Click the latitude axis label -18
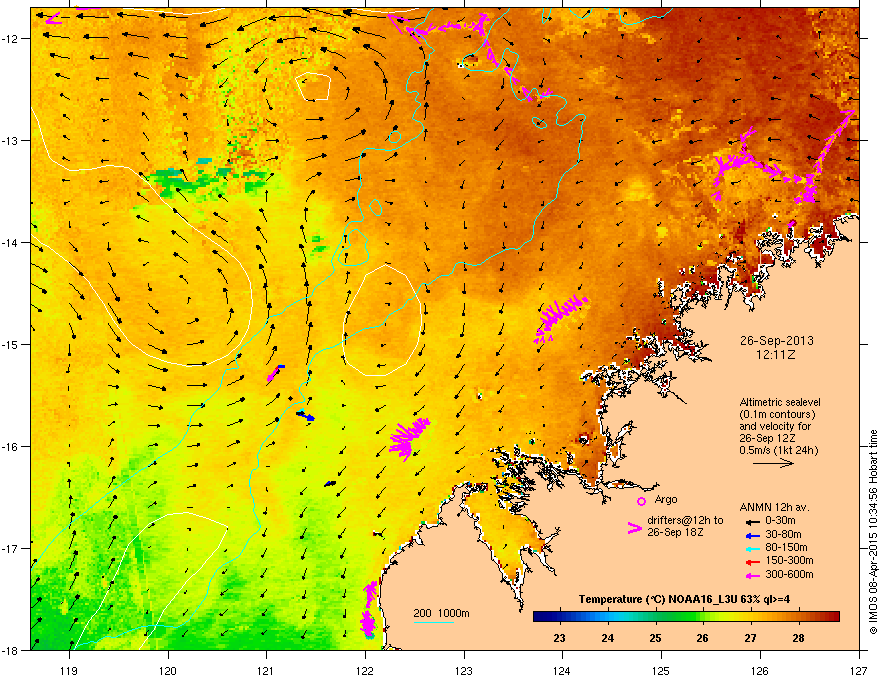 (x=10, y=650)
